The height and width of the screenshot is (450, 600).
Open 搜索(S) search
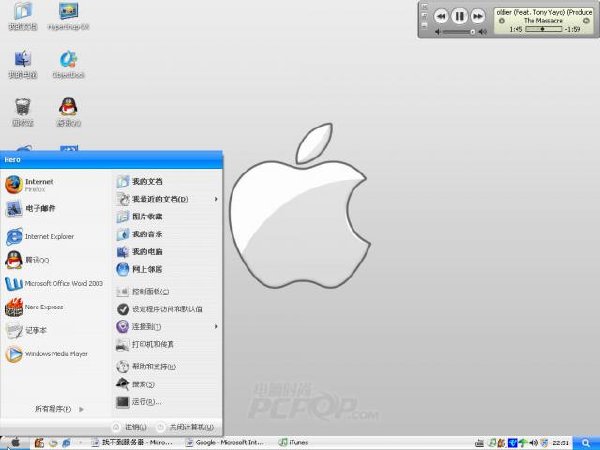point(135,384)
